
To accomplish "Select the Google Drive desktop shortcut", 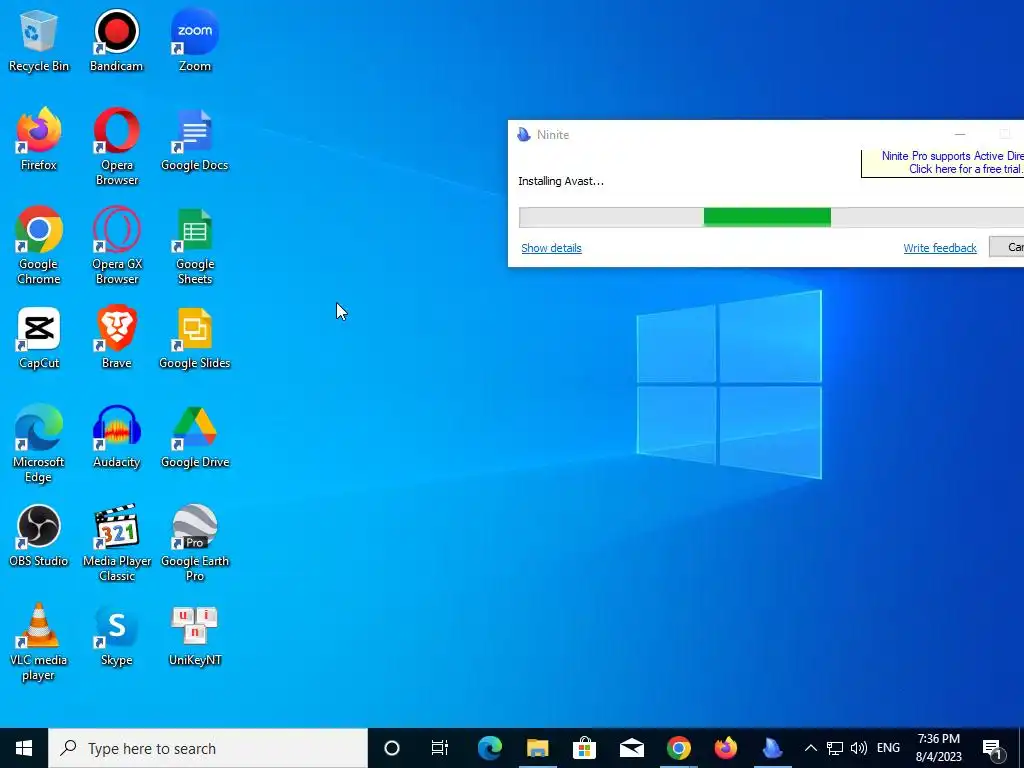I will point(195,437).
